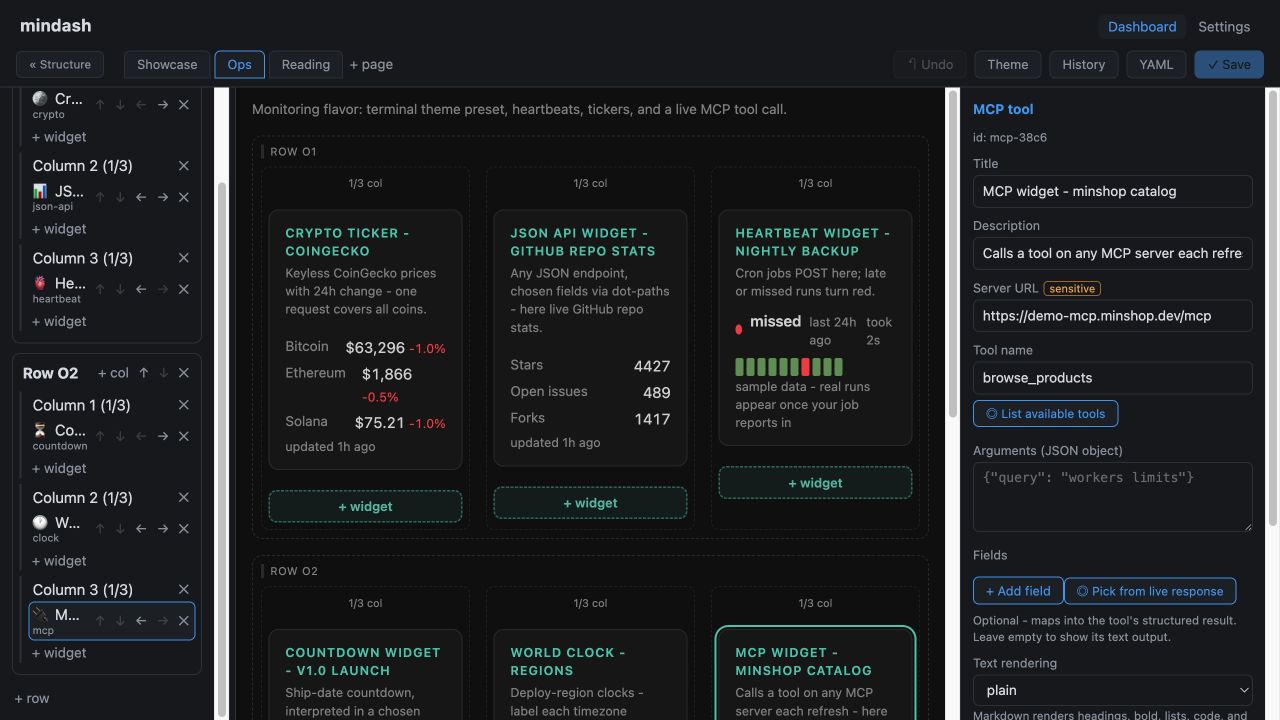
Task: Click the right properties panel scrollbar
Action: click(1272, 310)
